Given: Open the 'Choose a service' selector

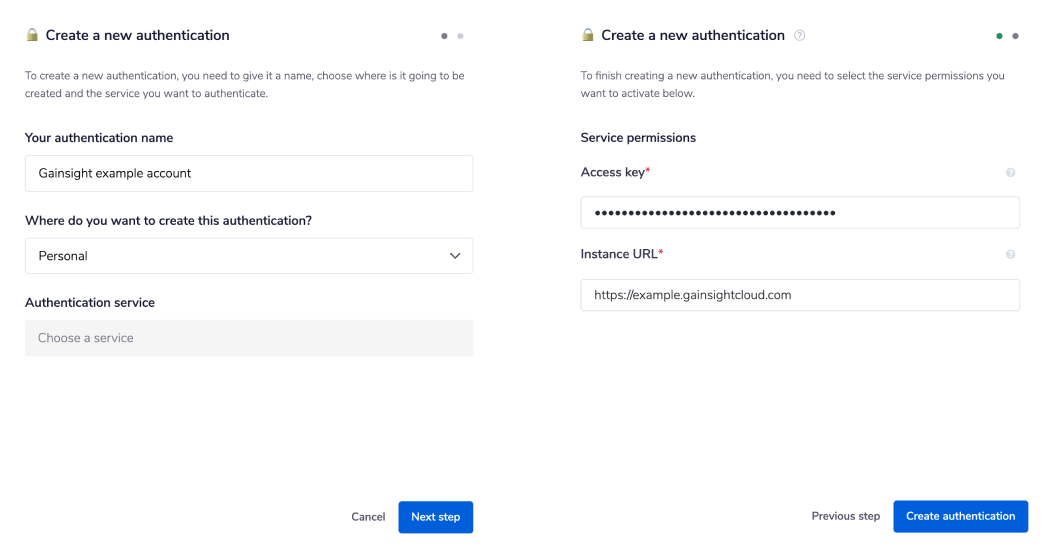Looking at the screenshot, I should pyautogui.click(x=248, y=338).
